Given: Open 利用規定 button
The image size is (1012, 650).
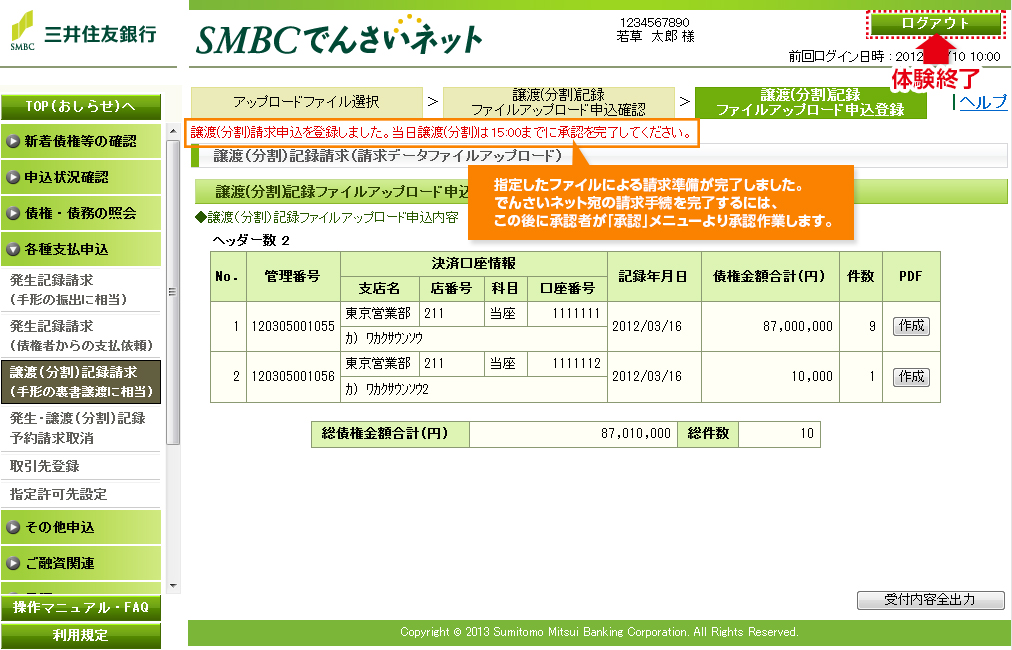Looking at the screenshot, I should [81, 635].
